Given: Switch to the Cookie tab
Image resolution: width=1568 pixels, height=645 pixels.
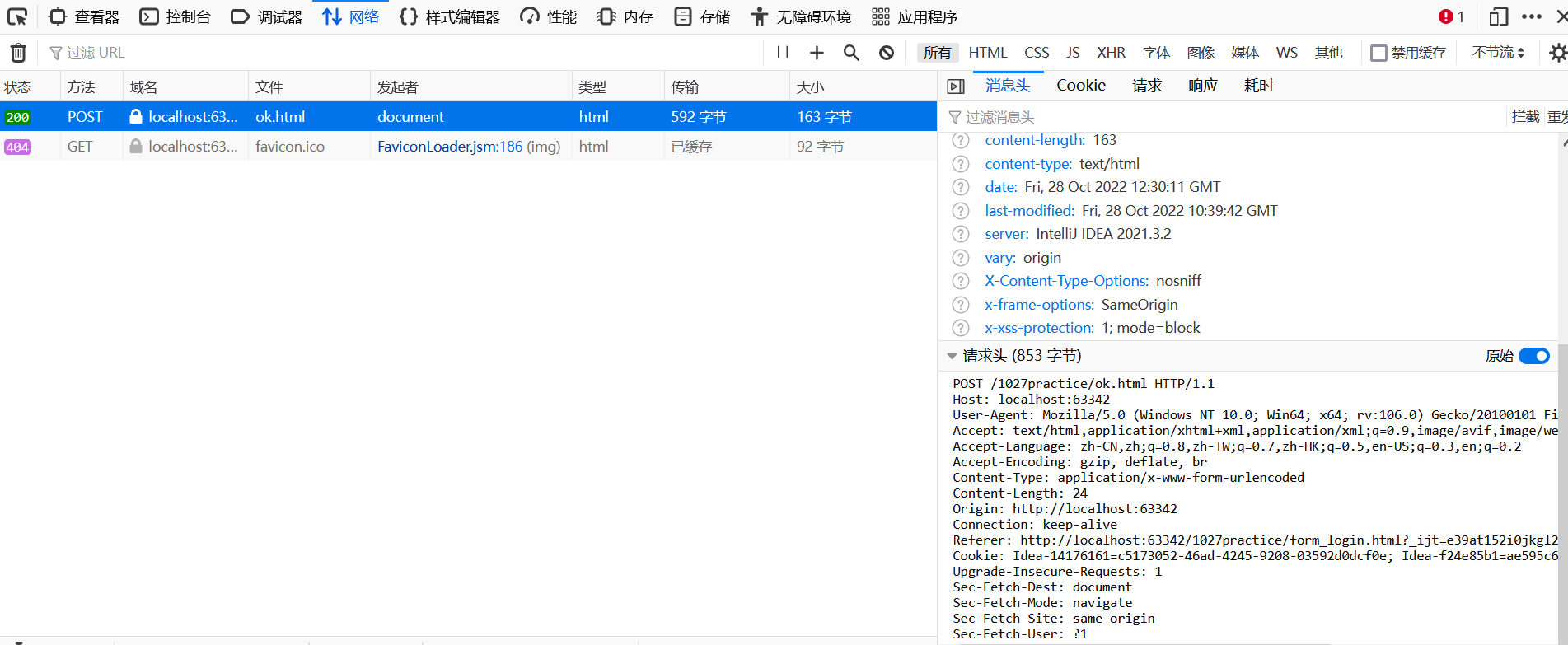Looking at the screenshot, I should pos(1081,86).
